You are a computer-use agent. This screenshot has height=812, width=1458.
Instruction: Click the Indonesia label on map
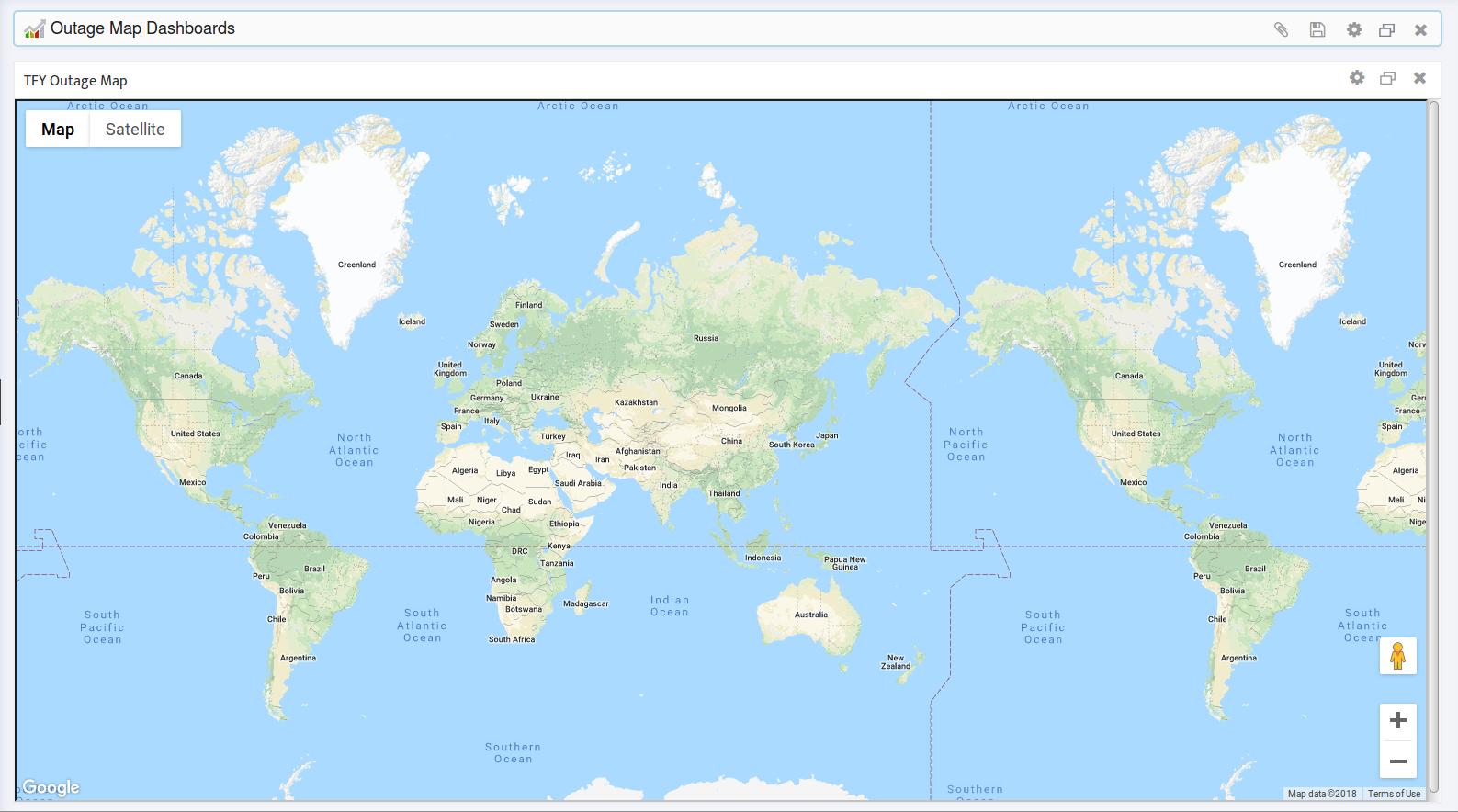[763, 558]
